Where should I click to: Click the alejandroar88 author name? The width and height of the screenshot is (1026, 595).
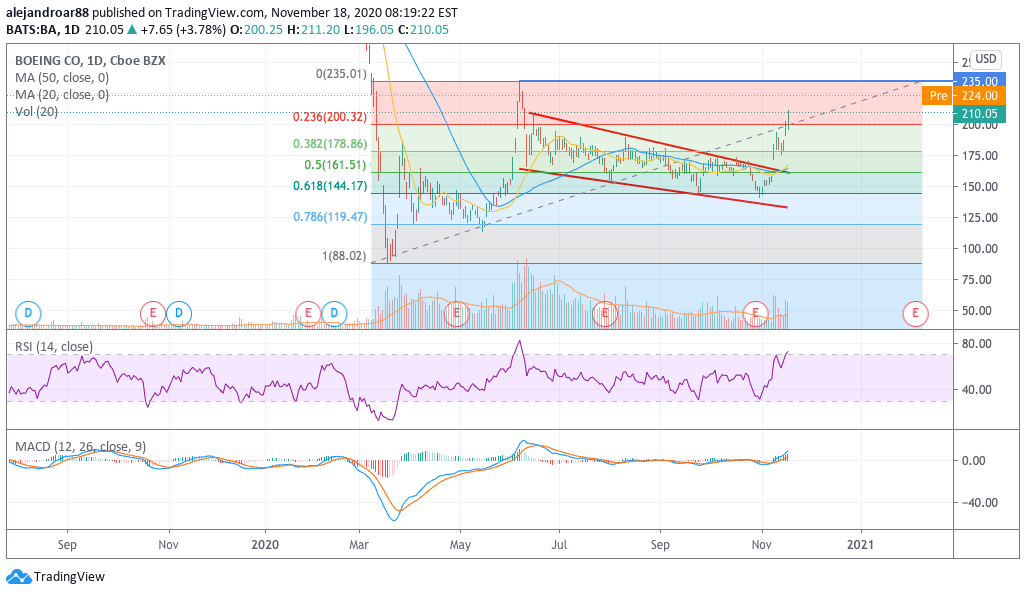(47, 12)
